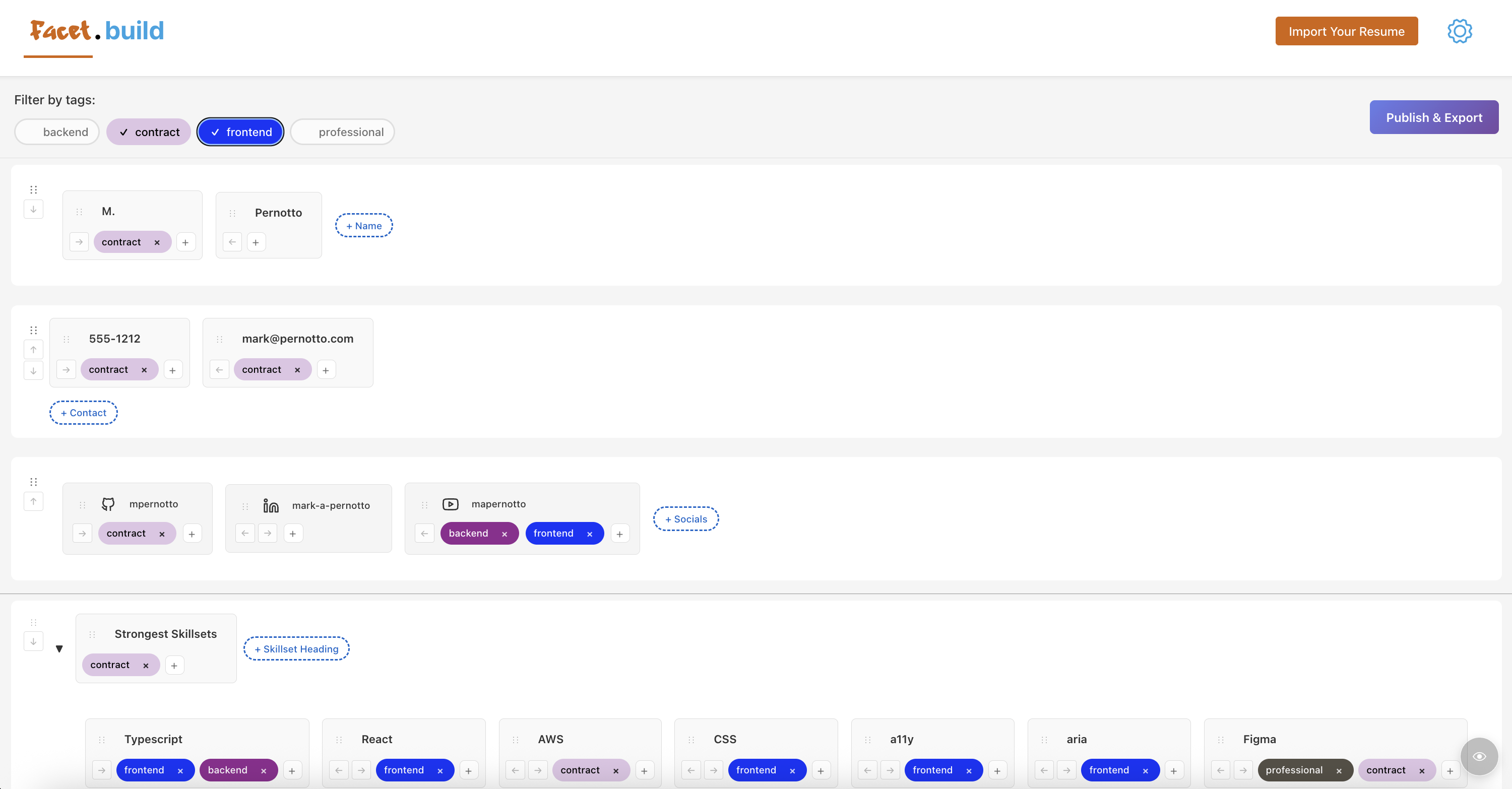Viewport: 1512px width, 789px height.
Task: Move the 555-1212 card right
Action: [x=67, y=370]
